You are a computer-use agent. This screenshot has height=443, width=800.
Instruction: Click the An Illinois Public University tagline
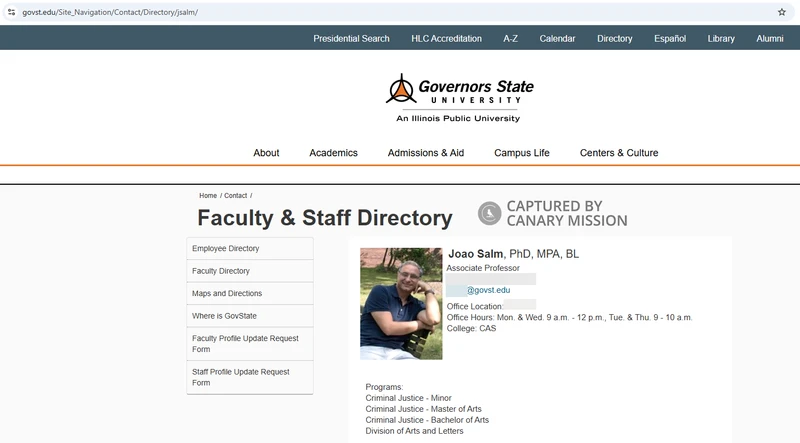(x=458, y=118)
